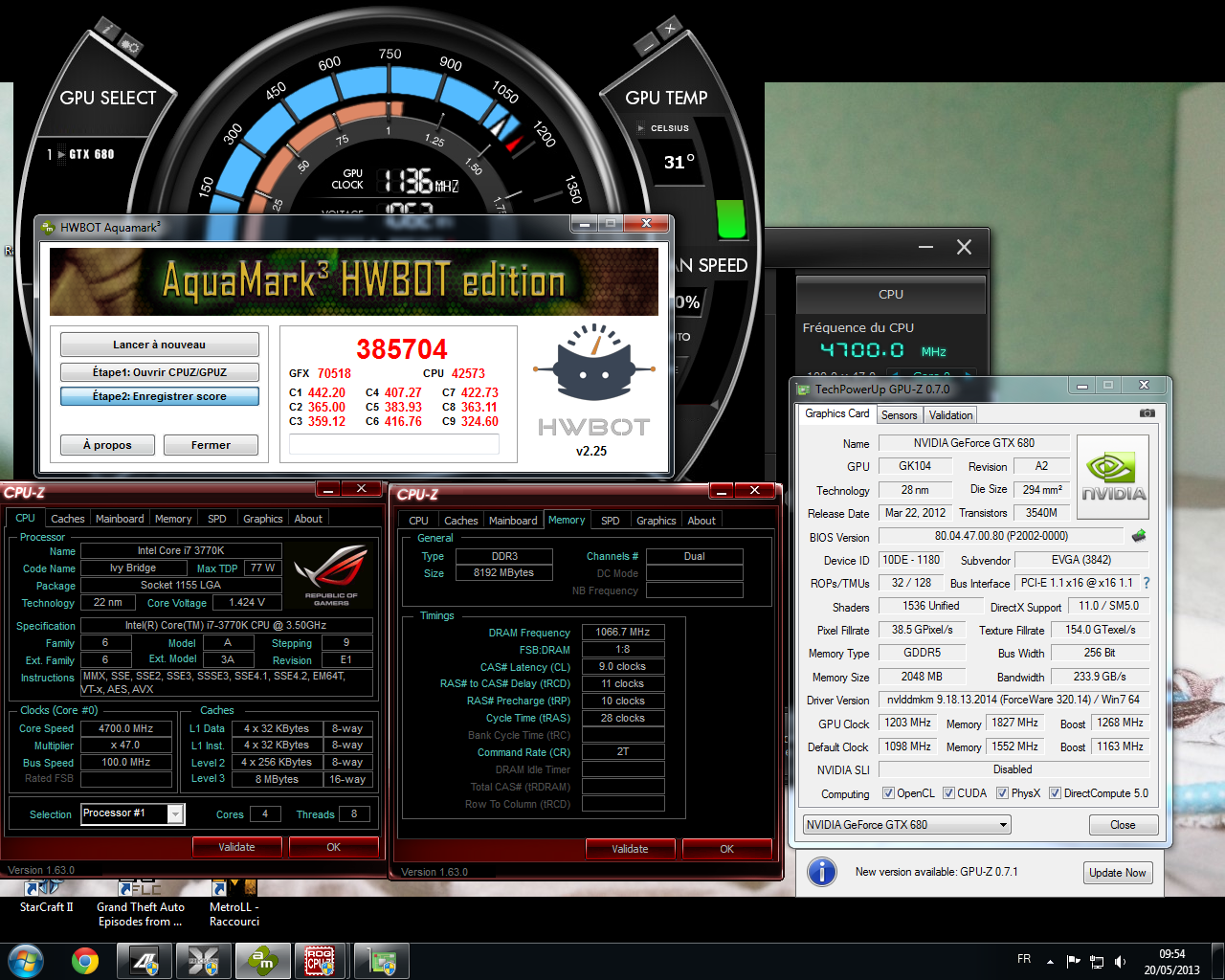
Task: Click Core Speed value 4700.0 MHz
Action: 125,728
